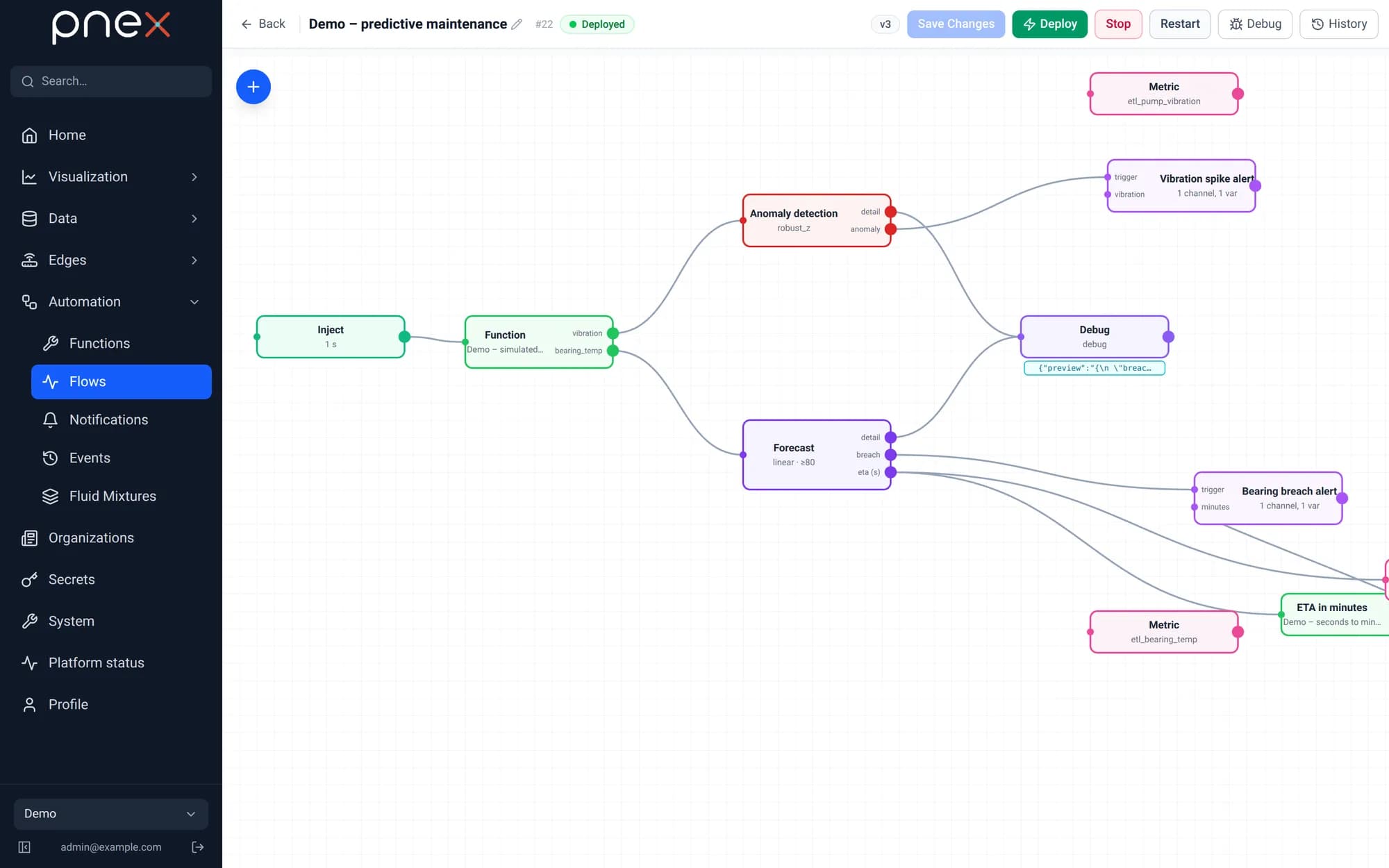Click the System wrench icon

point(29,621)
